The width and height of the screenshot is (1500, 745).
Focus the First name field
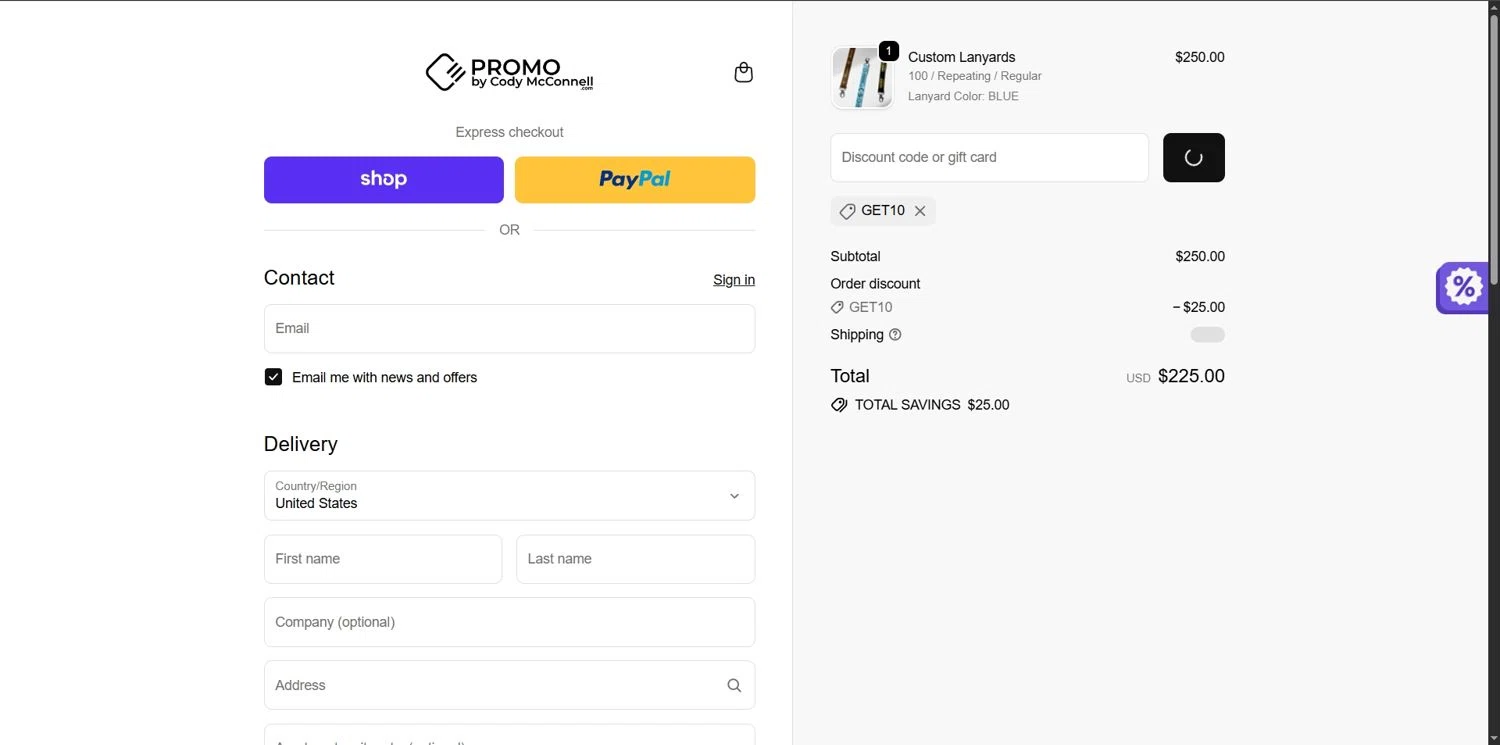[383, 559]
